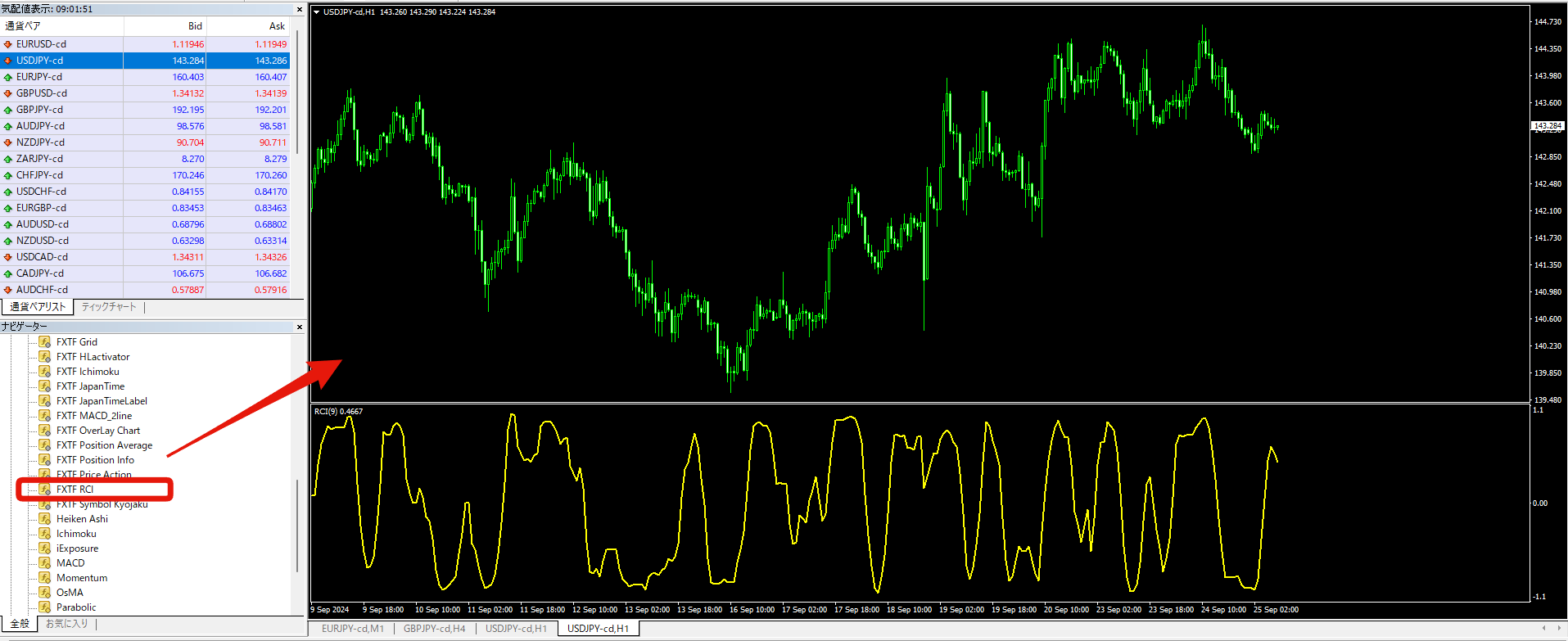Click the FXTF Grid indicator icon
The image size is (1568, 641).
[x=45, y=342]
